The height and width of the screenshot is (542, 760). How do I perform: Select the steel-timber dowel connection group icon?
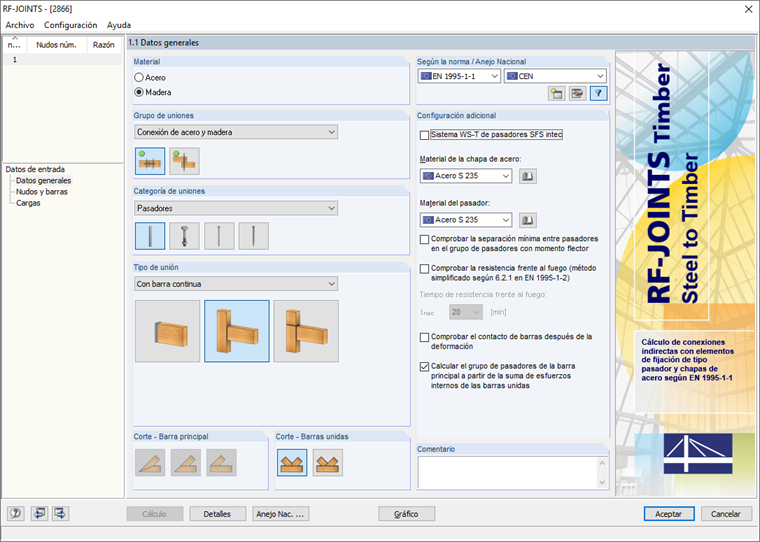coord(150,161)
